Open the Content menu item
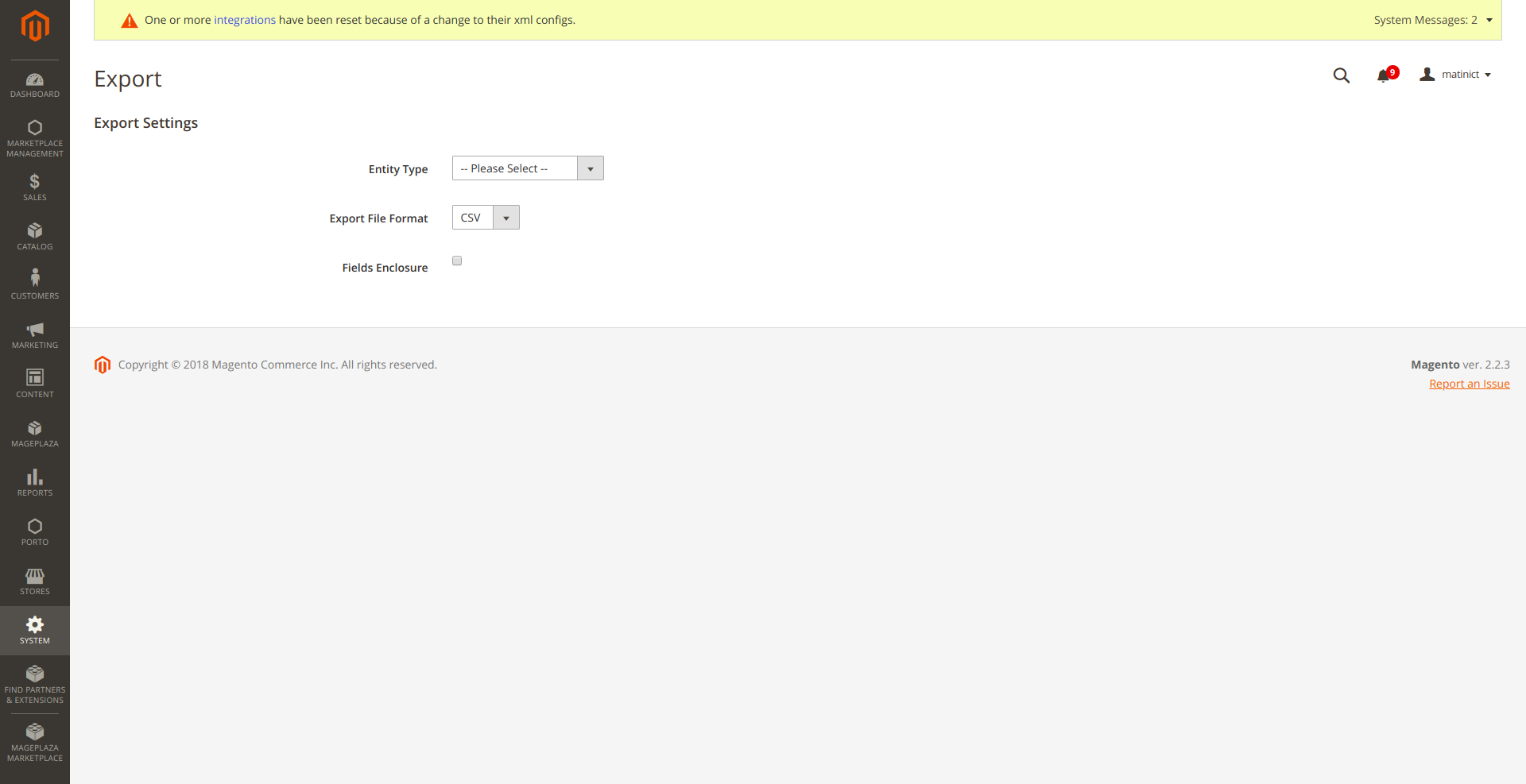1526x784 pixels. tap(34, 383)
